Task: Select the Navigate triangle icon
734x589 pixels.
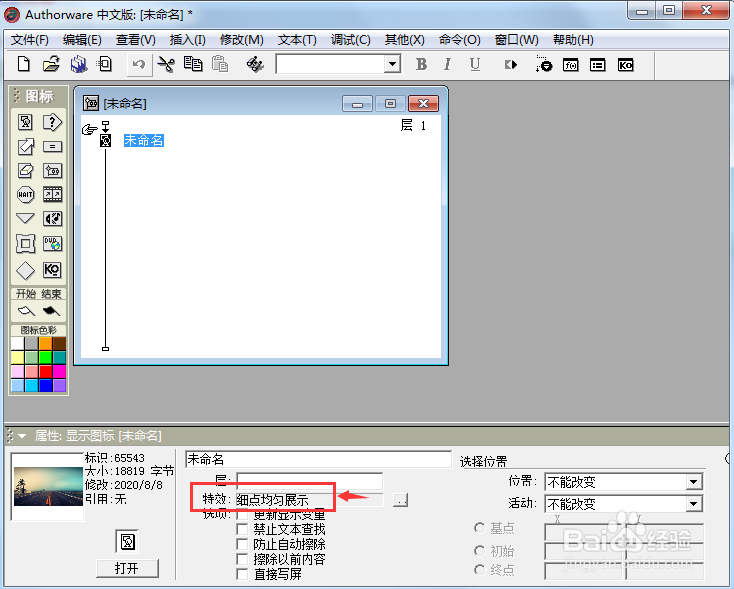Action: pyautogui.click(x=25, y=218)
